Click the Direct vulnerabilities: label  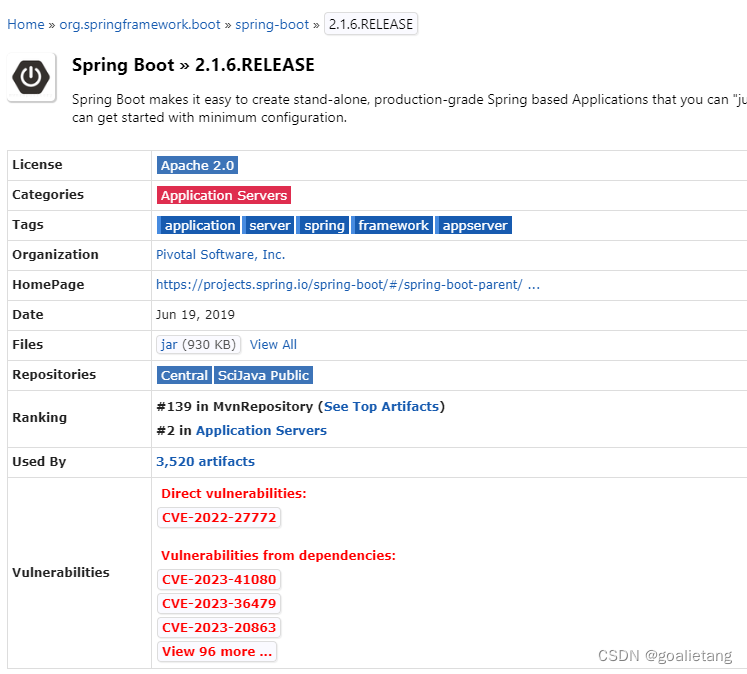click(233, 493)
